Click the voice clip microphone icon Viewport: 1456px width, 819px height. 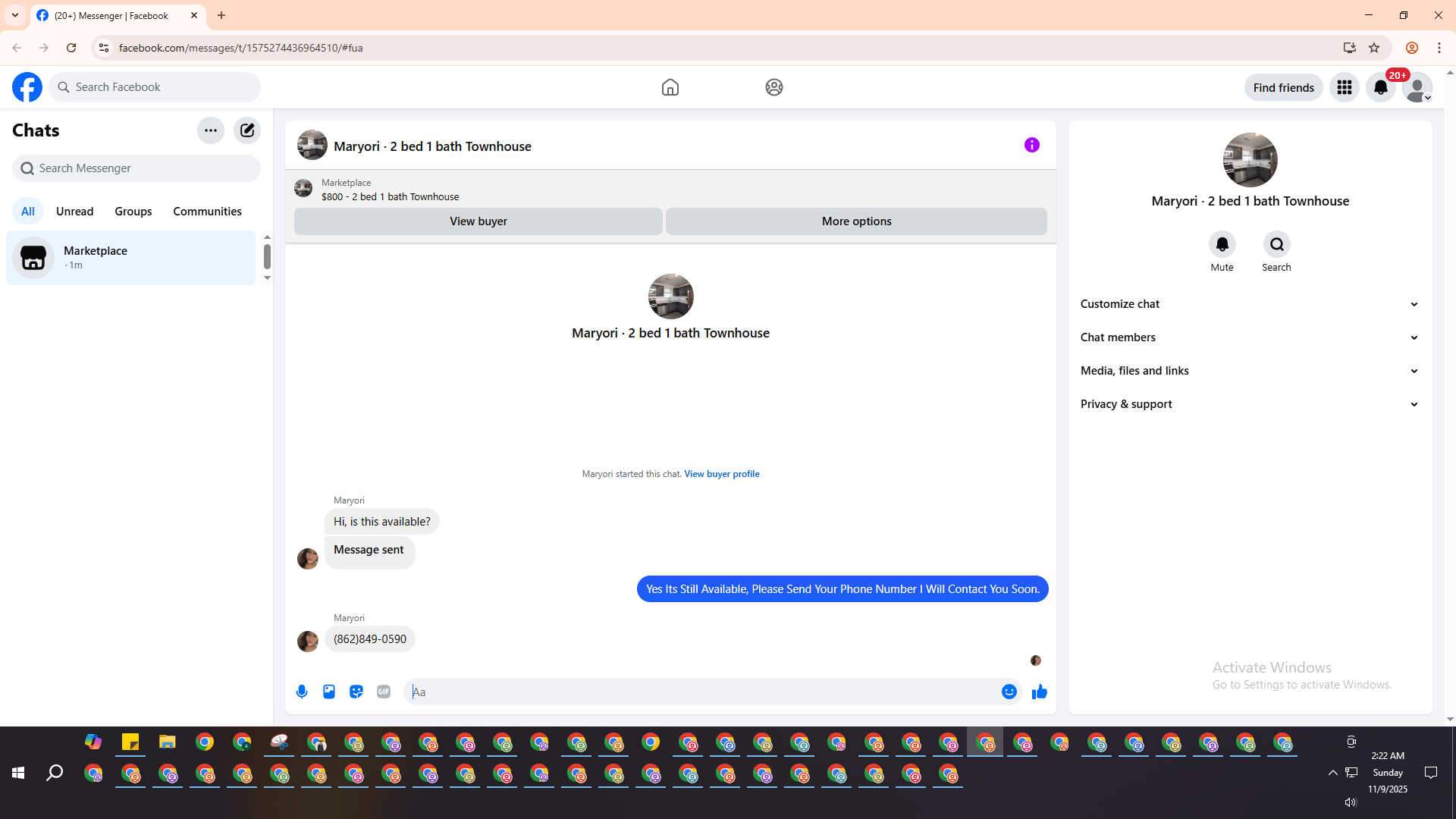tap(302, 692)
